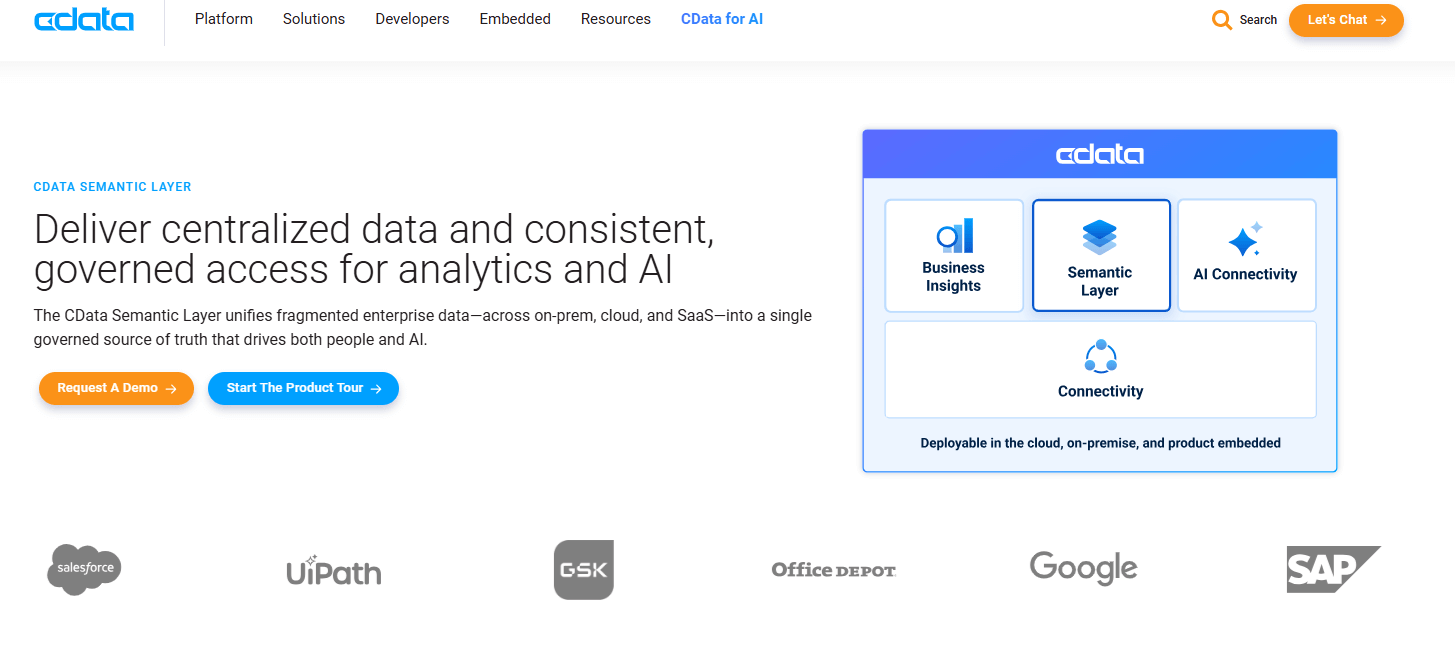Viewport: 1455px width, 664px height.
Task: Click the Request A Demo button
Action: [x=116, y=388]
